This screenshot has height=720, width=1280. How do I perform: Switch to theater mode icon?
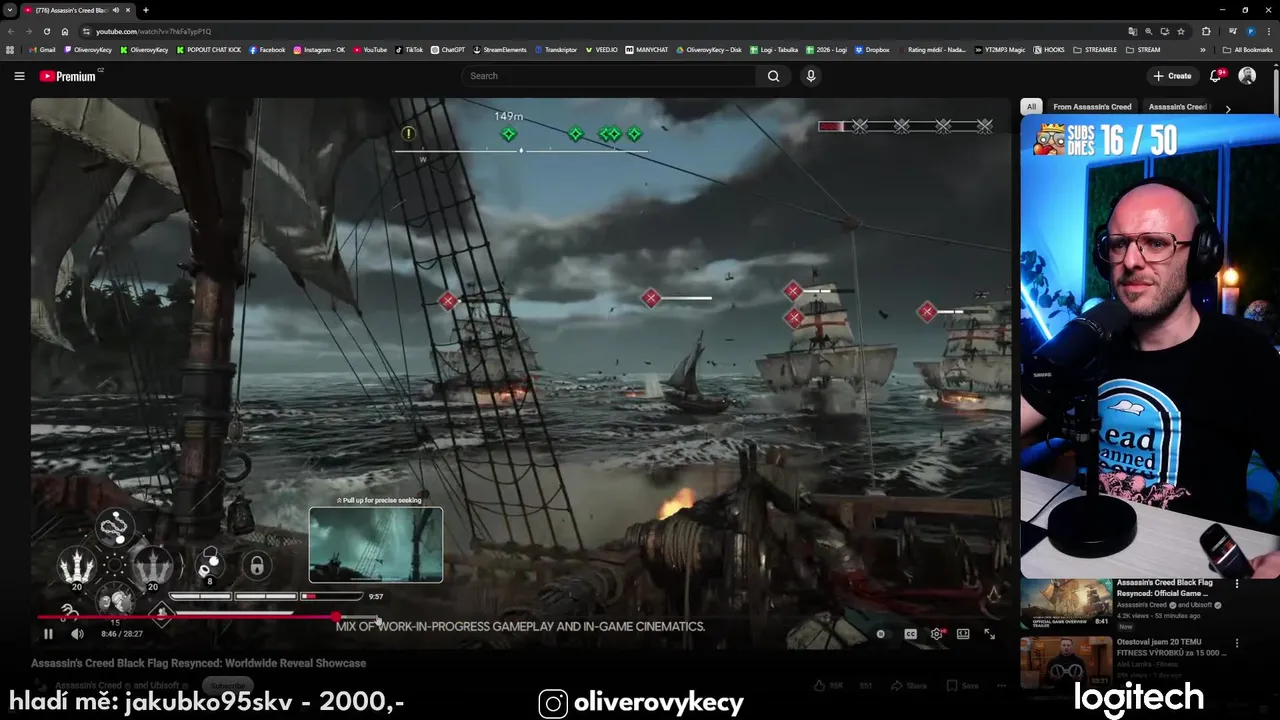point(963,634)
